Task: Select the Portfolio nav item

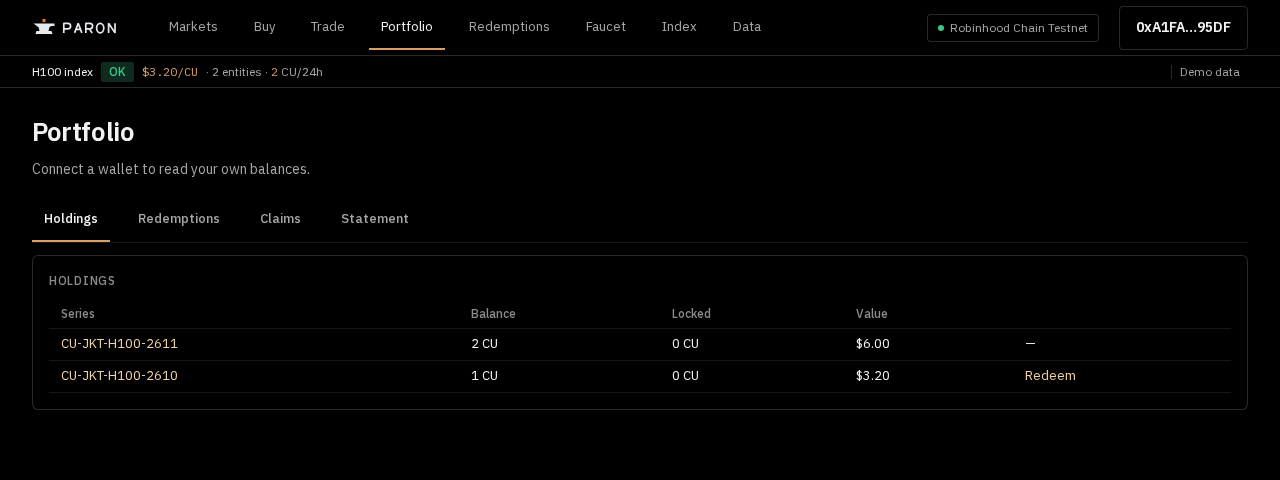Action: click(407, 27)
